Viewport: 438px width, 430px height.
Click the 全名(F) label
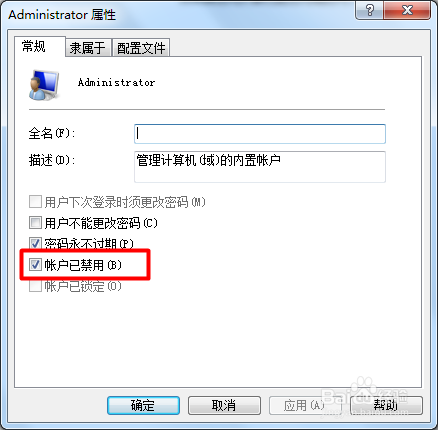[52, 134]
